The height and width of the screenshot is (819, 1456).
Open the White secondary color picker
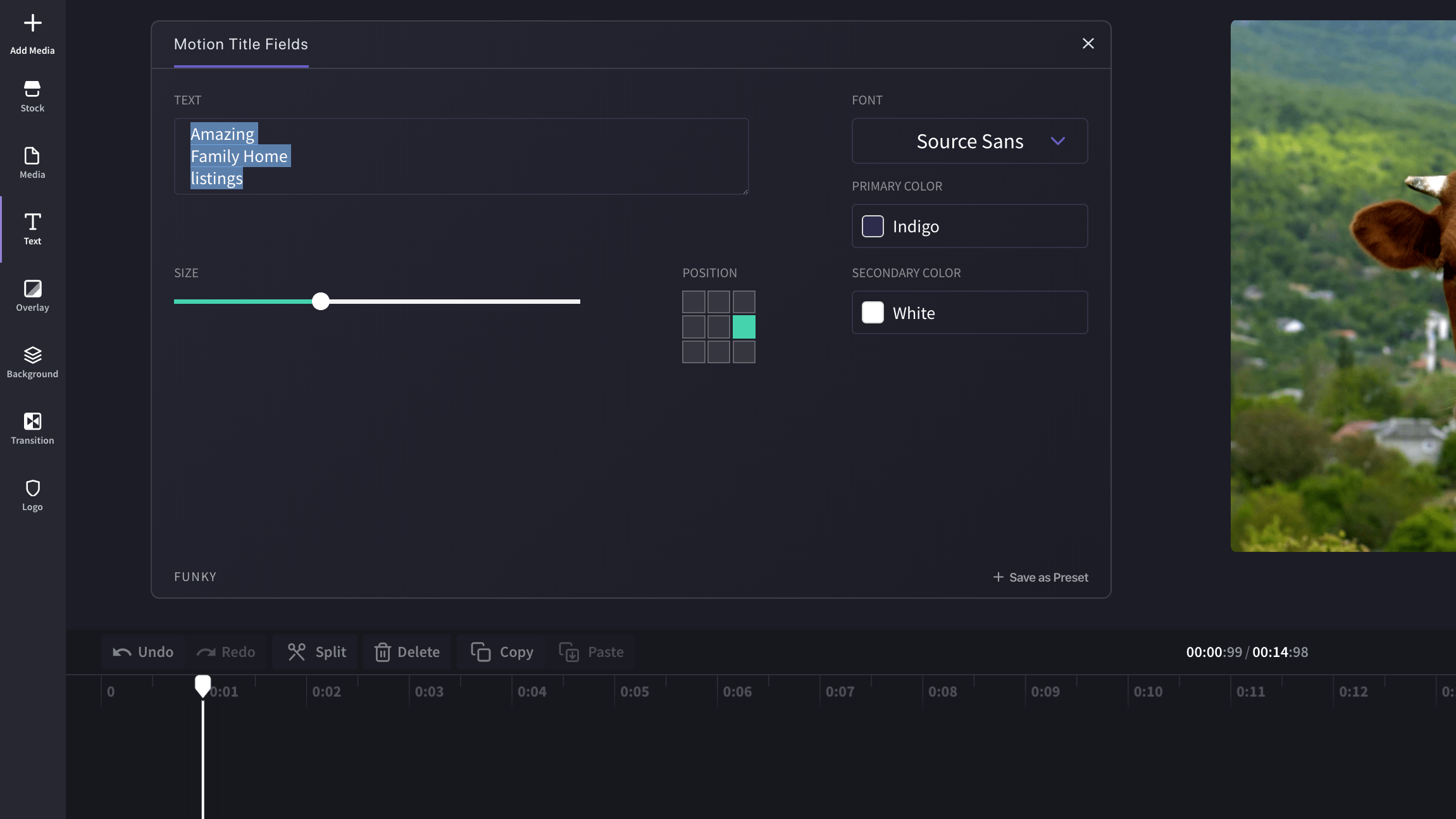(x=969, y=313)
